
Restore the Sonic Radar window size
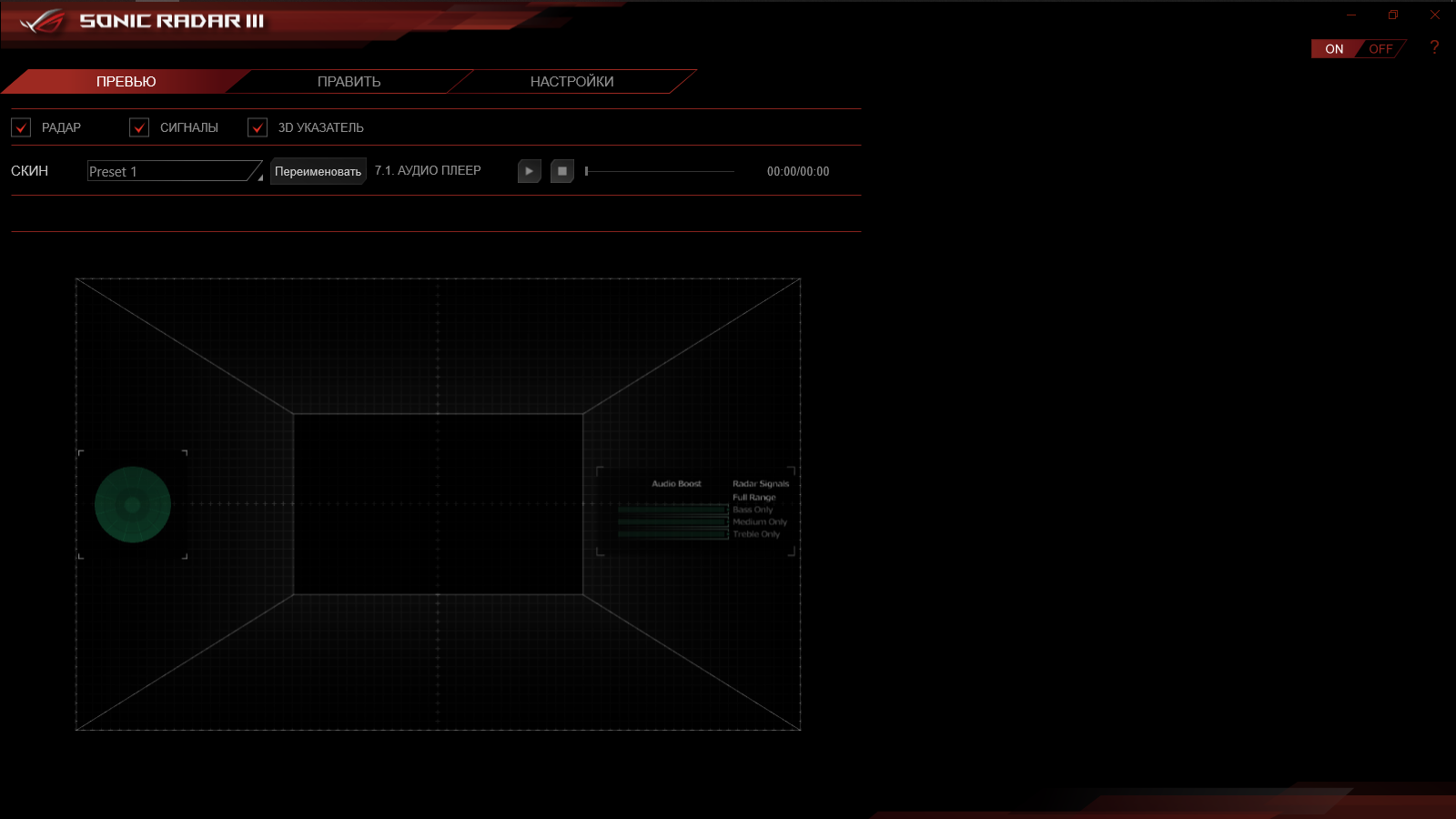pos(1393,15)
